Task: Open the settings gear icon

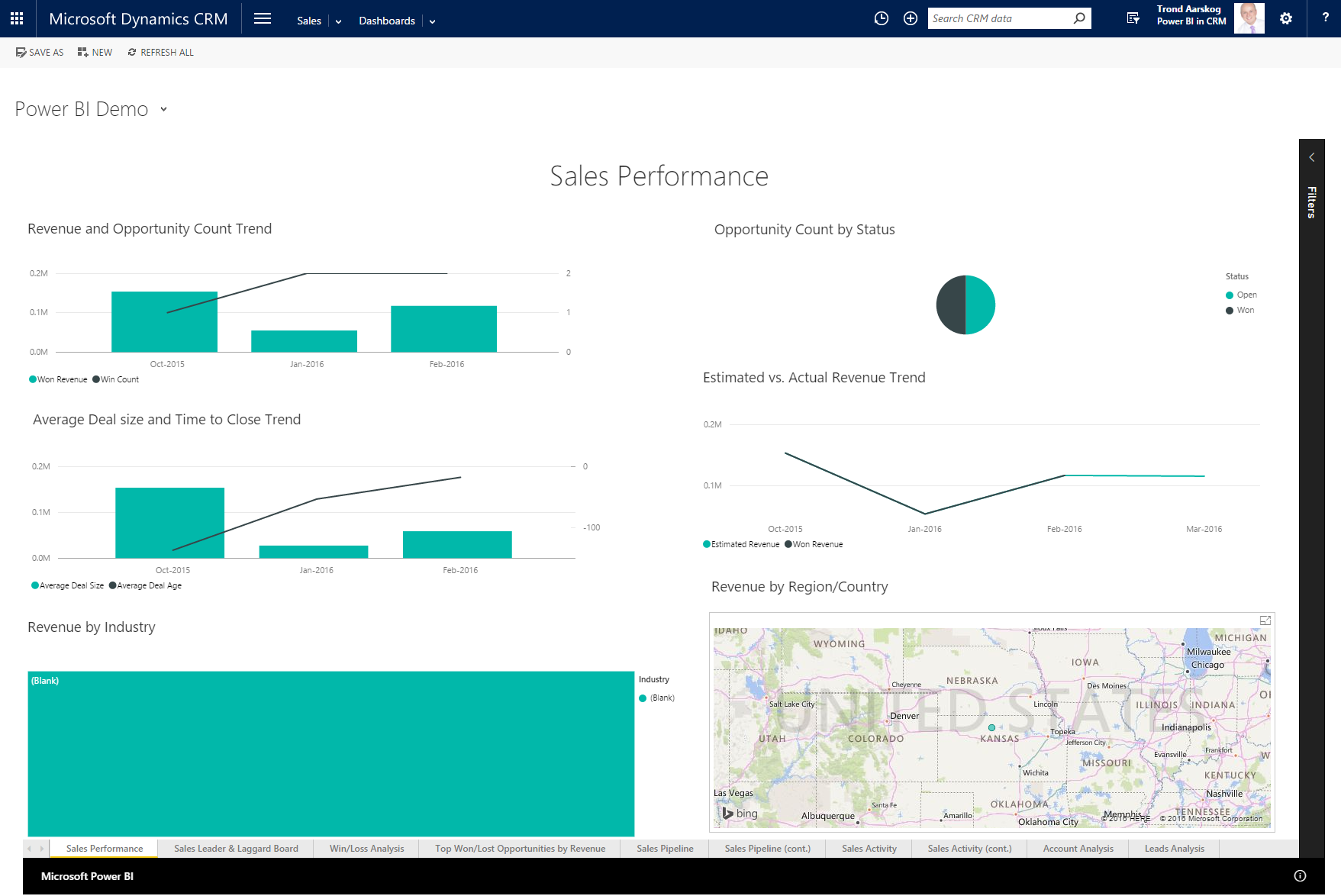Action: (x=1286, y=18)
